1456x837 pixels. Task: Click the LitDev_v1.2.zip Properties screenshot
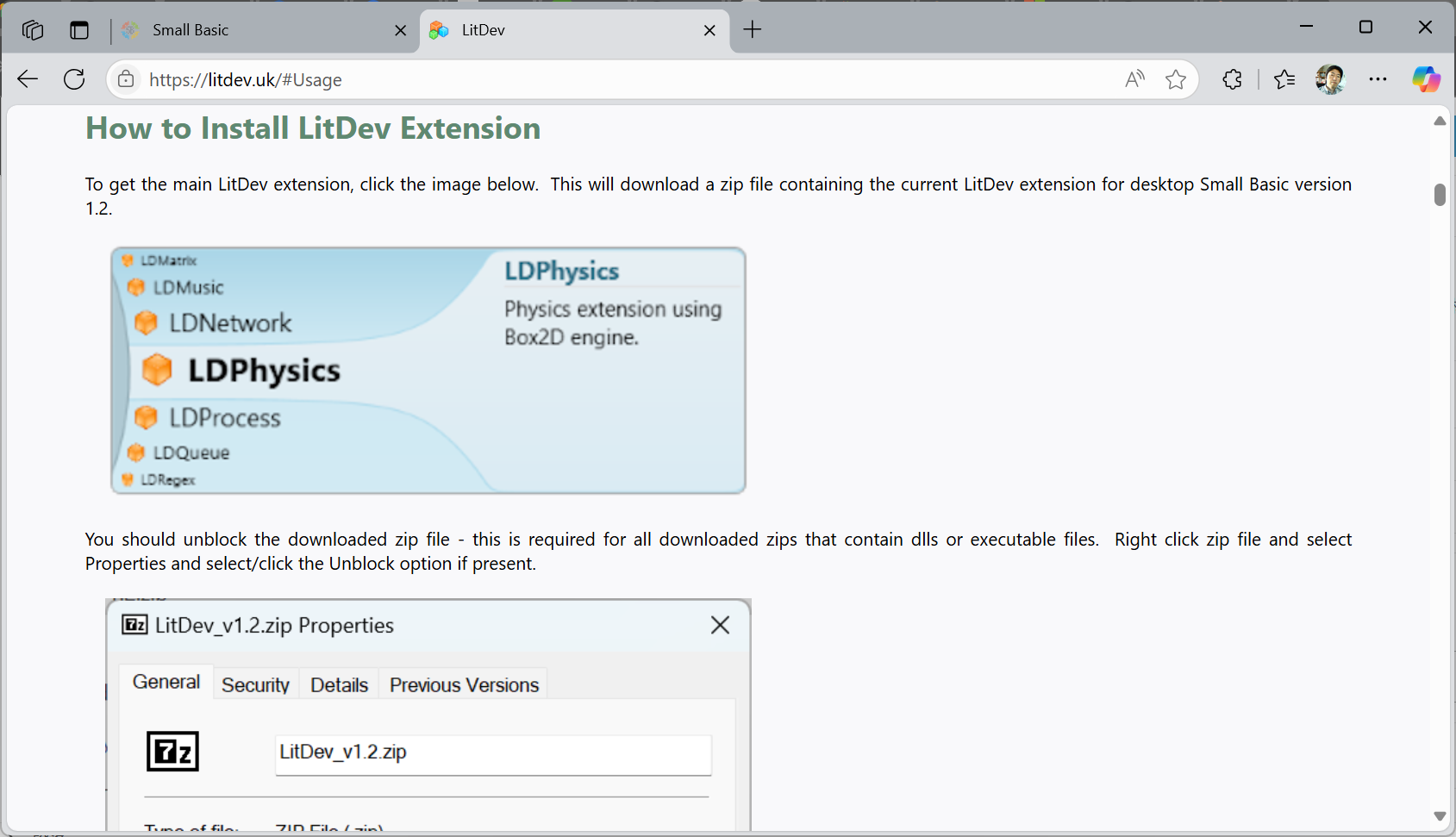(428, 715)
